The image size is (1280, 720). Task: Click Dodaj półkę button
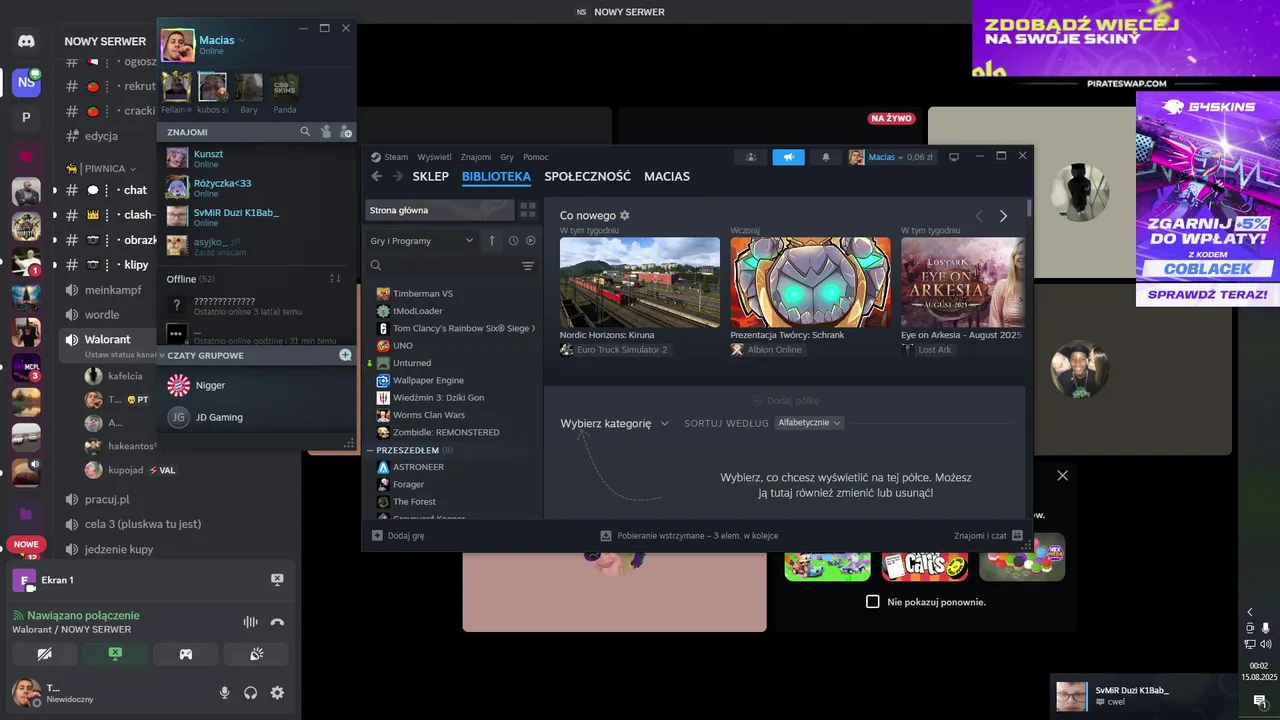click(785, 400)
